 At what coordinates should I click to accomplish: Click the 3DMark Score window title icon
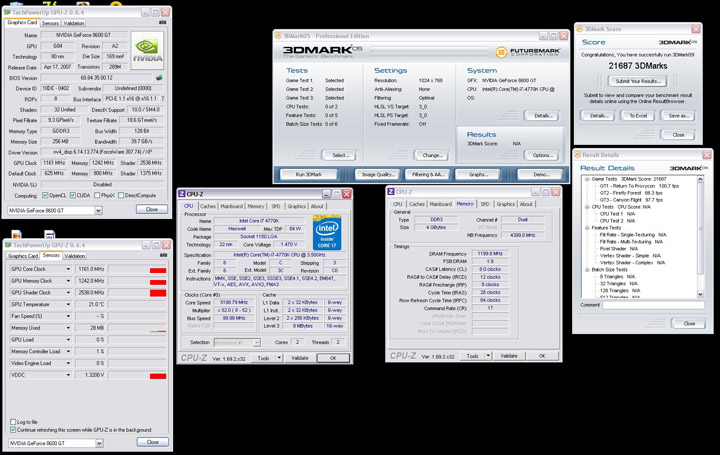[579, 29]
